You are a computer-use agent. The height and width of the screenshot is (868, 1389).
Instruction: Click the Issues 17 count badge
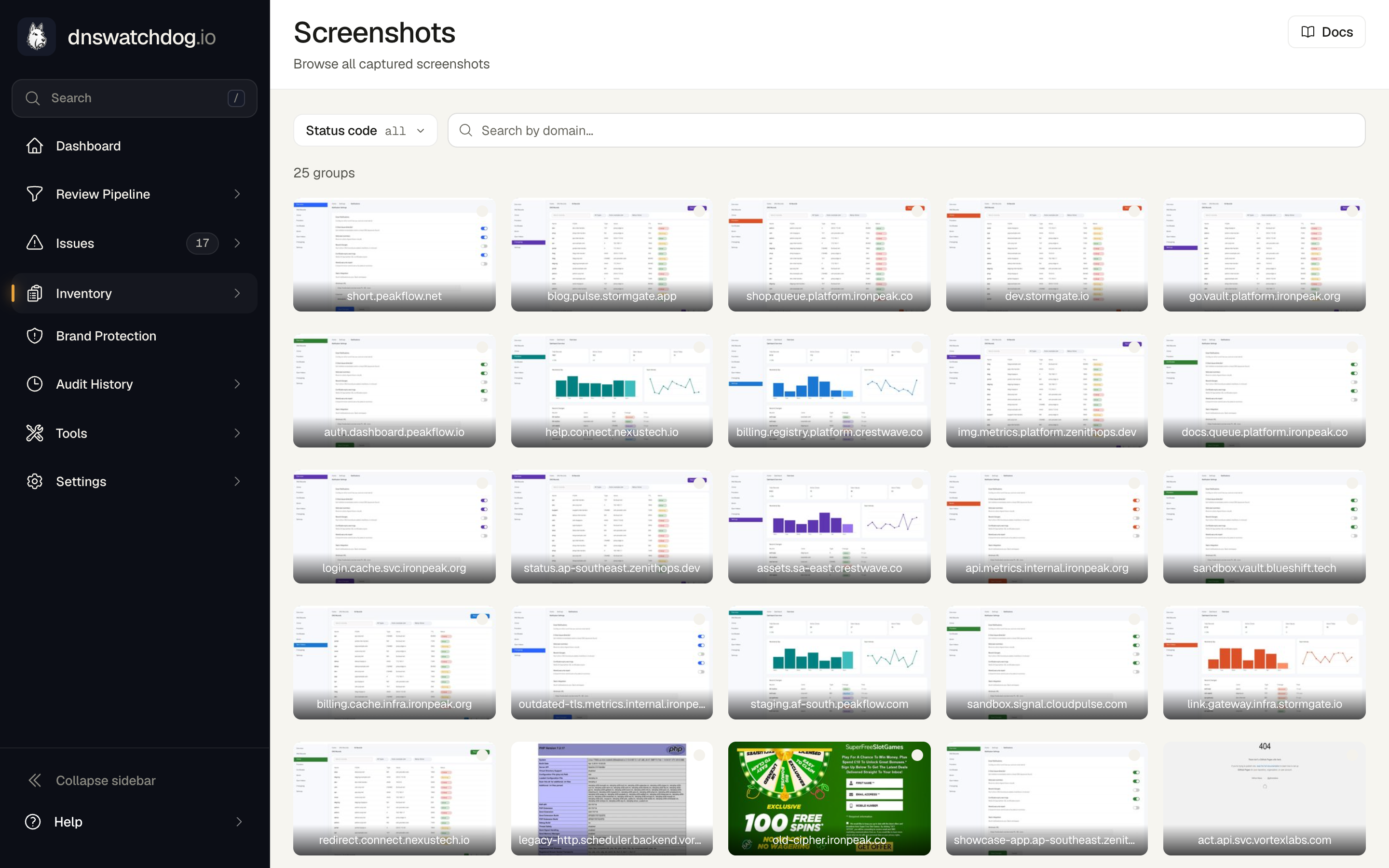[x=202, y=243]
